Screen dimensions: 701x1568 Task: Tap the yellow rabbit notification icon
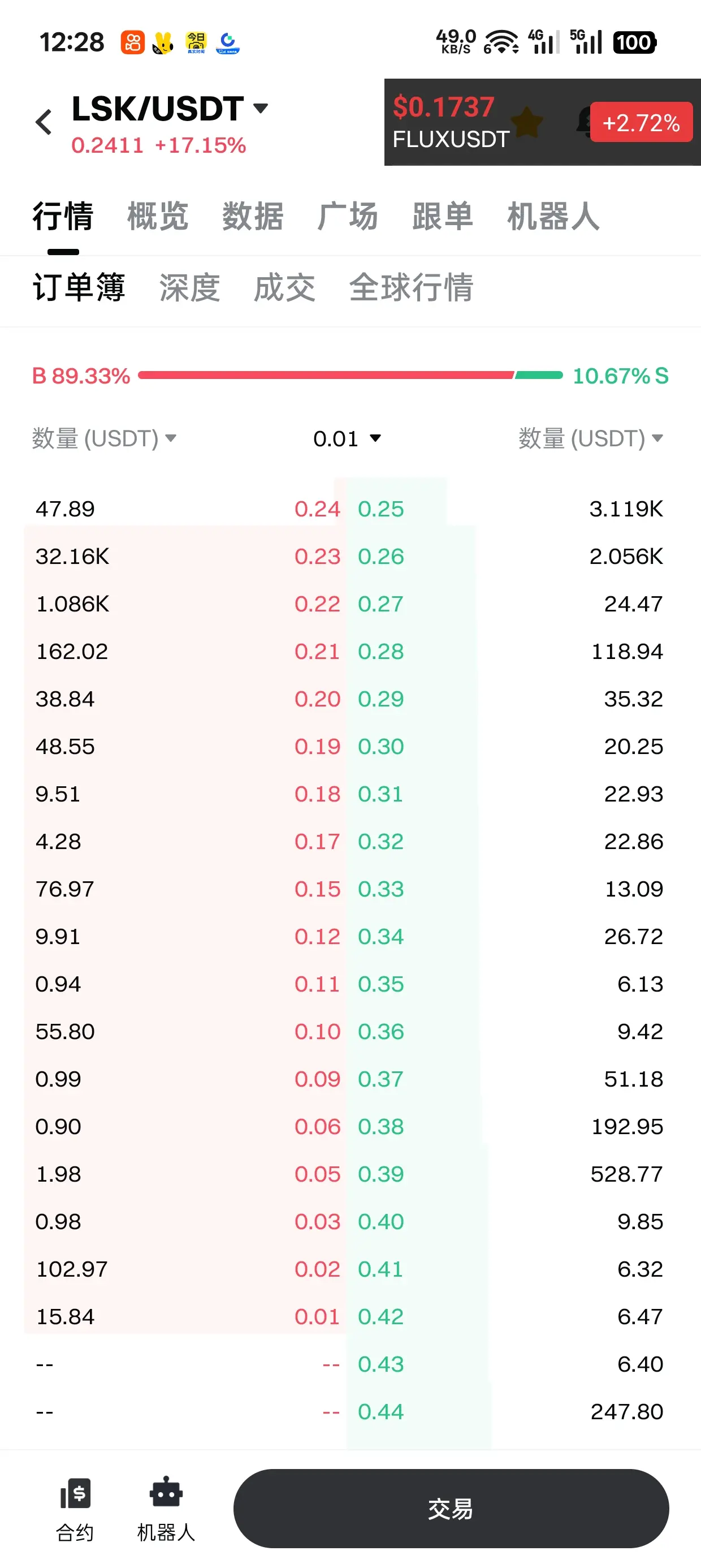(163, 42)
